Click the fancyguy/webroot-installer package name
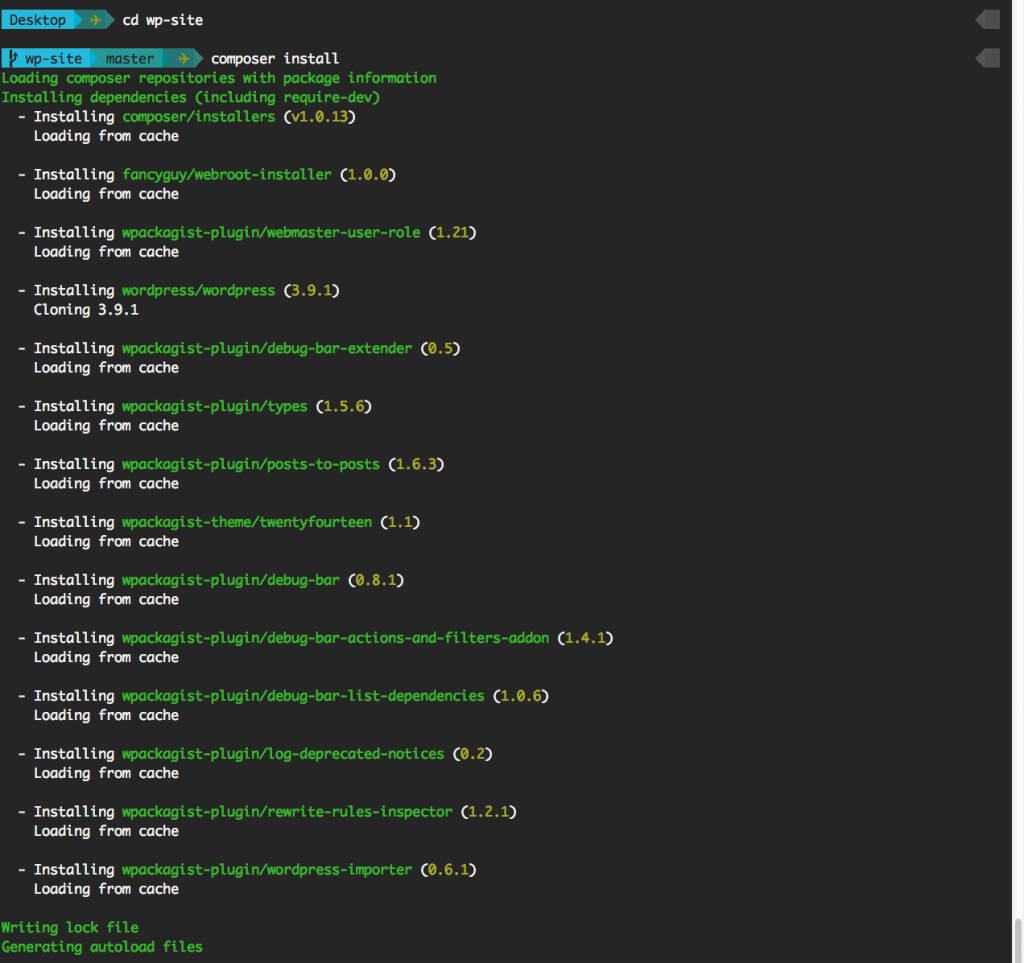Screen dimensions: 1024x963 click(x=227, y=175)
